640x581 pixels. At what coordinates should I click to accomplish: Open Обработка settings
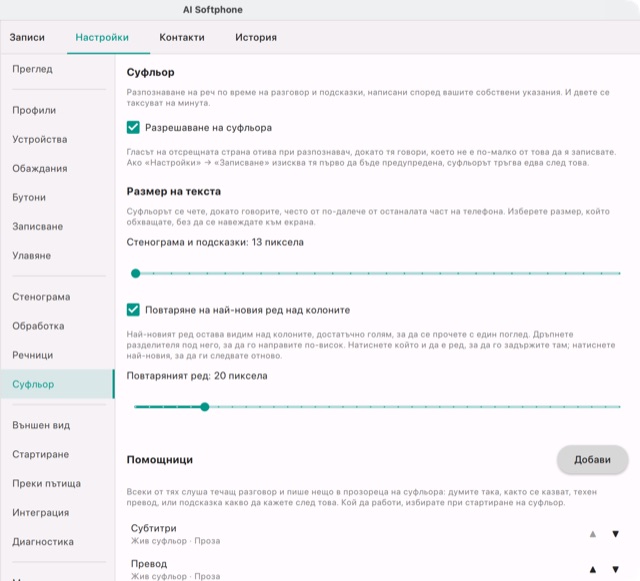click(57, 326)
